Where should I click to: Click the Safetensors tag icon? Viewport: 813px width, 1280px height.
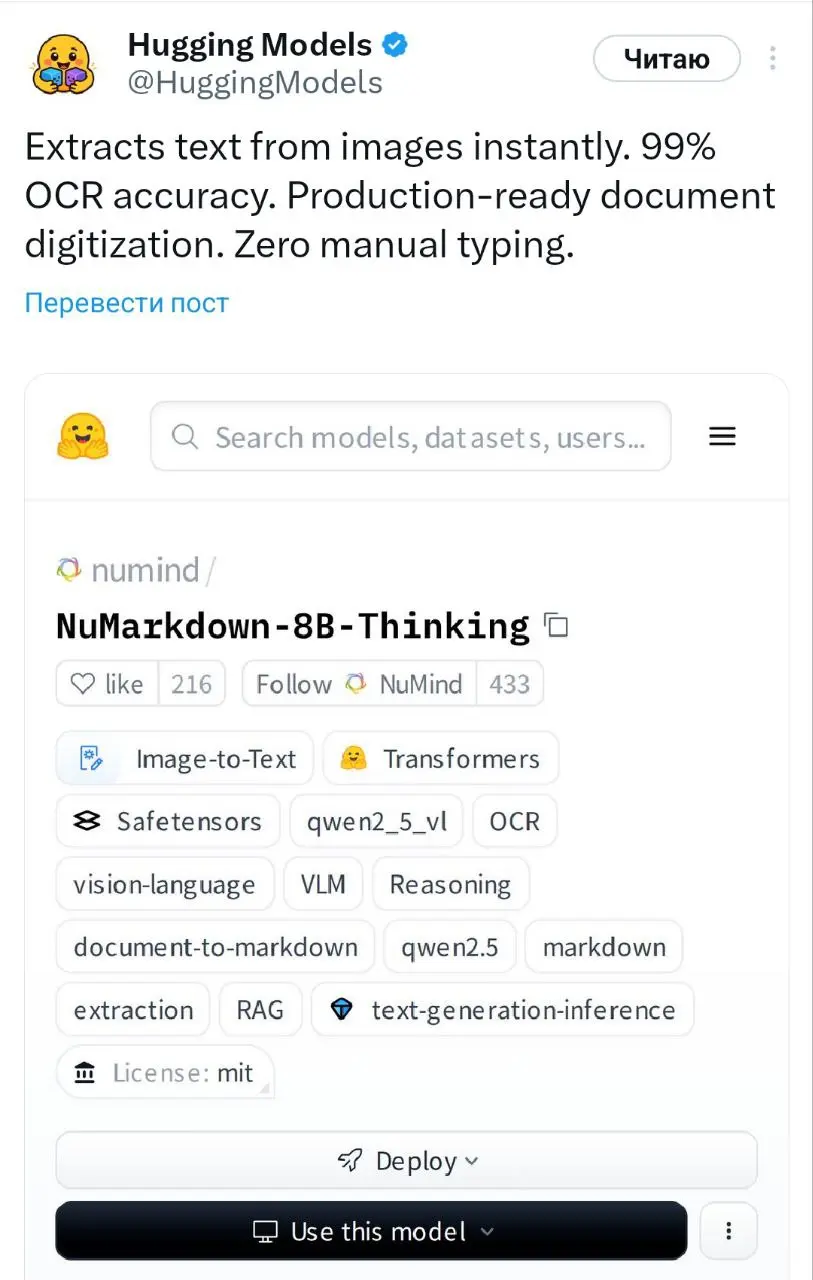(87, 820)
